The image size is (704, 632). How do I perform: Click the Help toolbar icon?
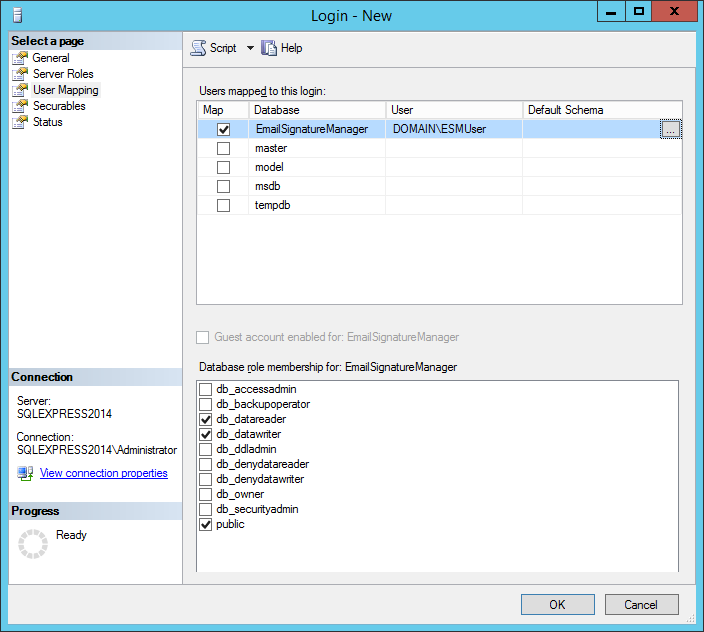click(x=269, y=48)
